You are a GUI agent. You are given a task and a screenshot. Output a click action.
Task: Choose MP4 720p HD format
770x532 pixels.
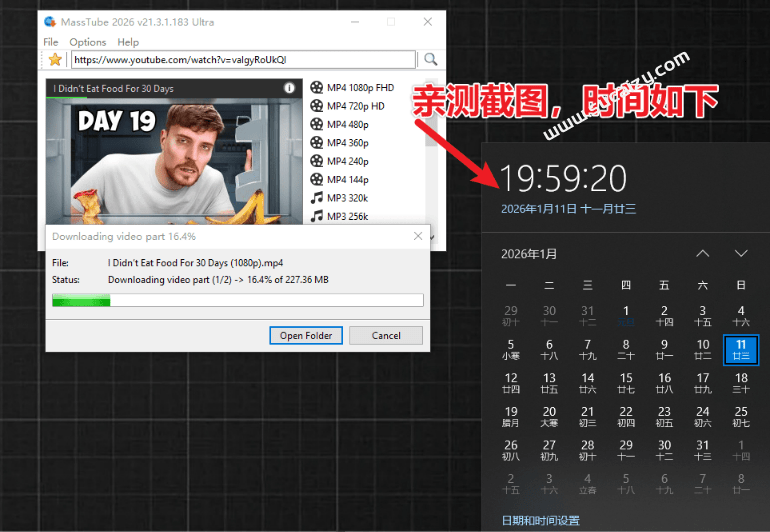[x=354, y=106]
